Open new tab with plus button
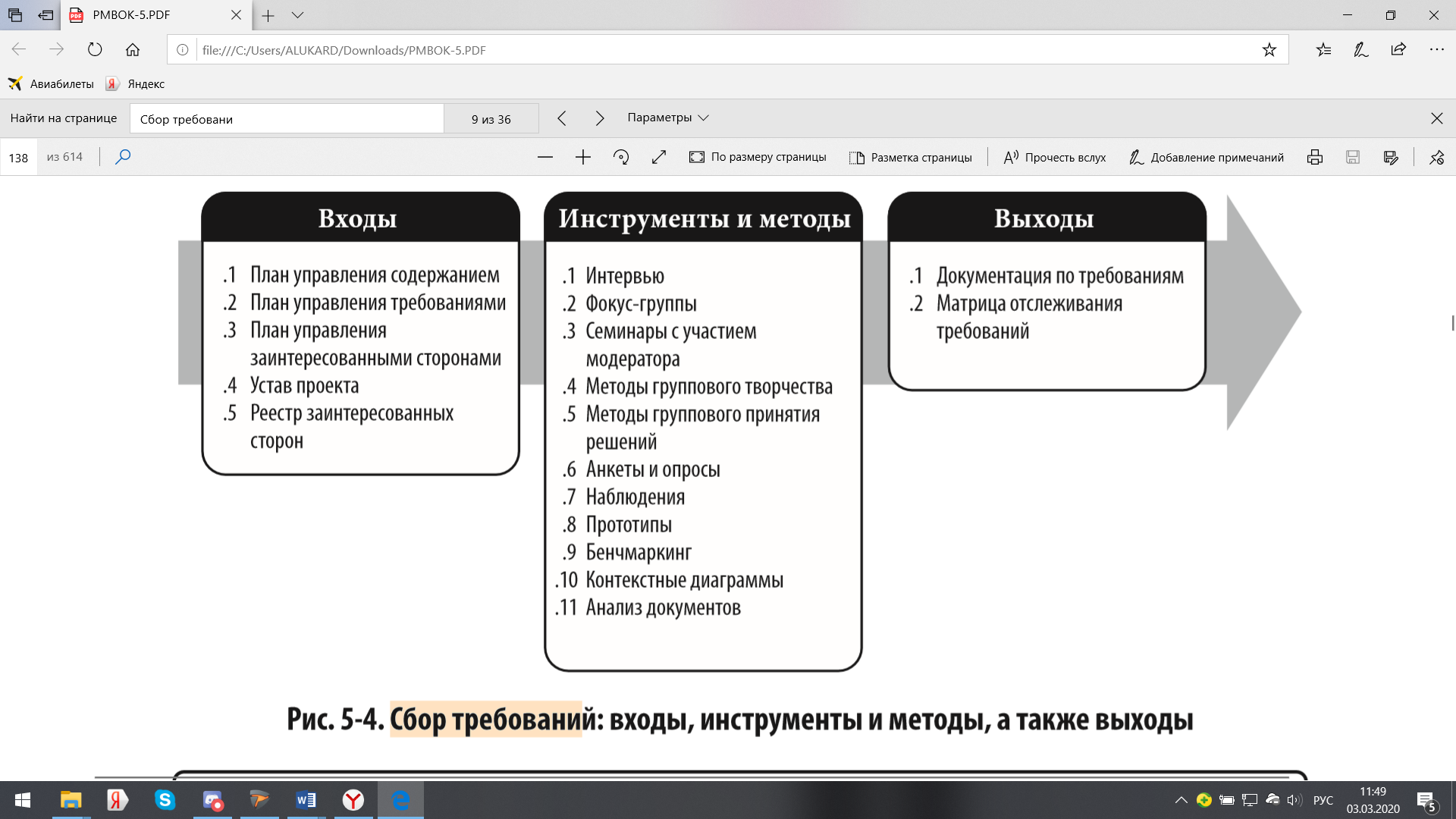The image size is (1456, 819). click(x=268, y=15)
